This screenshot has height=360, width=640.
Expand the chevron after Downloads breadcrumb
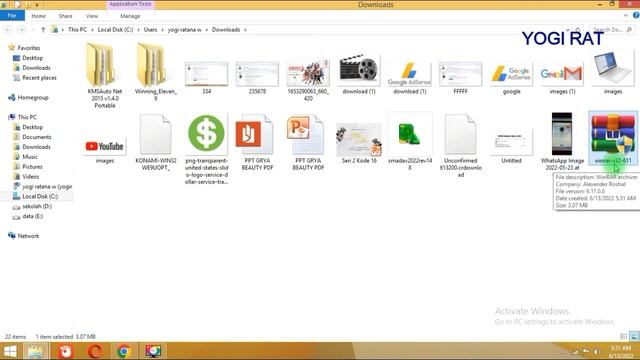tap(245, 29)
